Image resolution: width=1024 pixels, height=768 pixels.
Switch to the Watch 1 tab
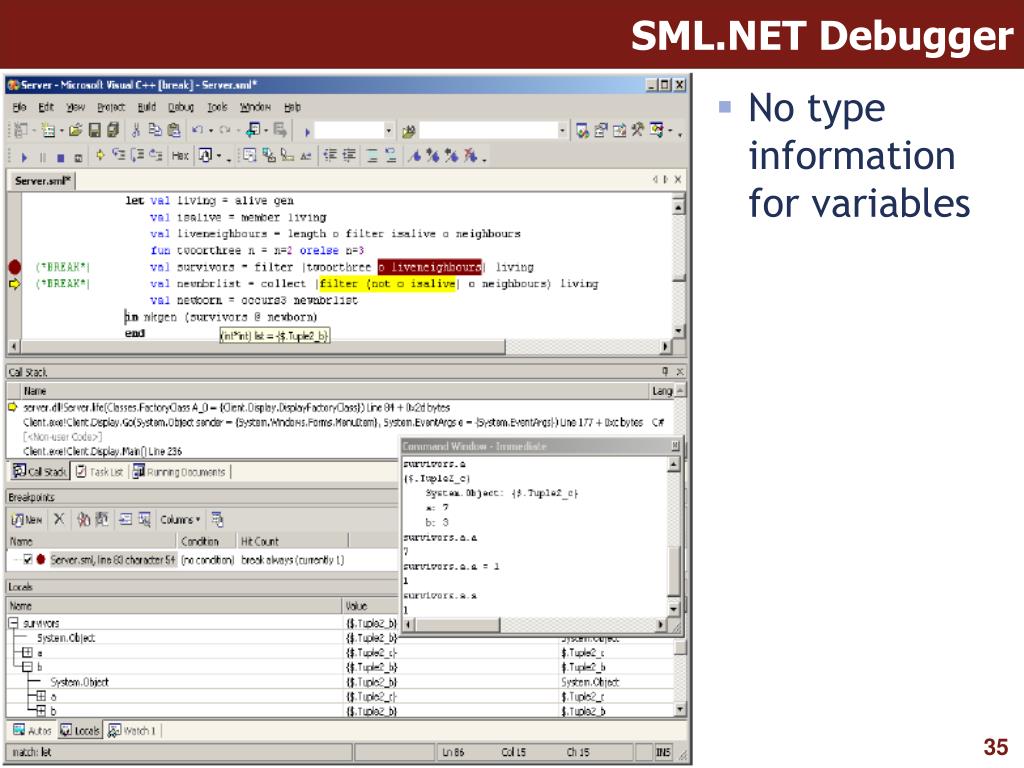click(132, 730)
